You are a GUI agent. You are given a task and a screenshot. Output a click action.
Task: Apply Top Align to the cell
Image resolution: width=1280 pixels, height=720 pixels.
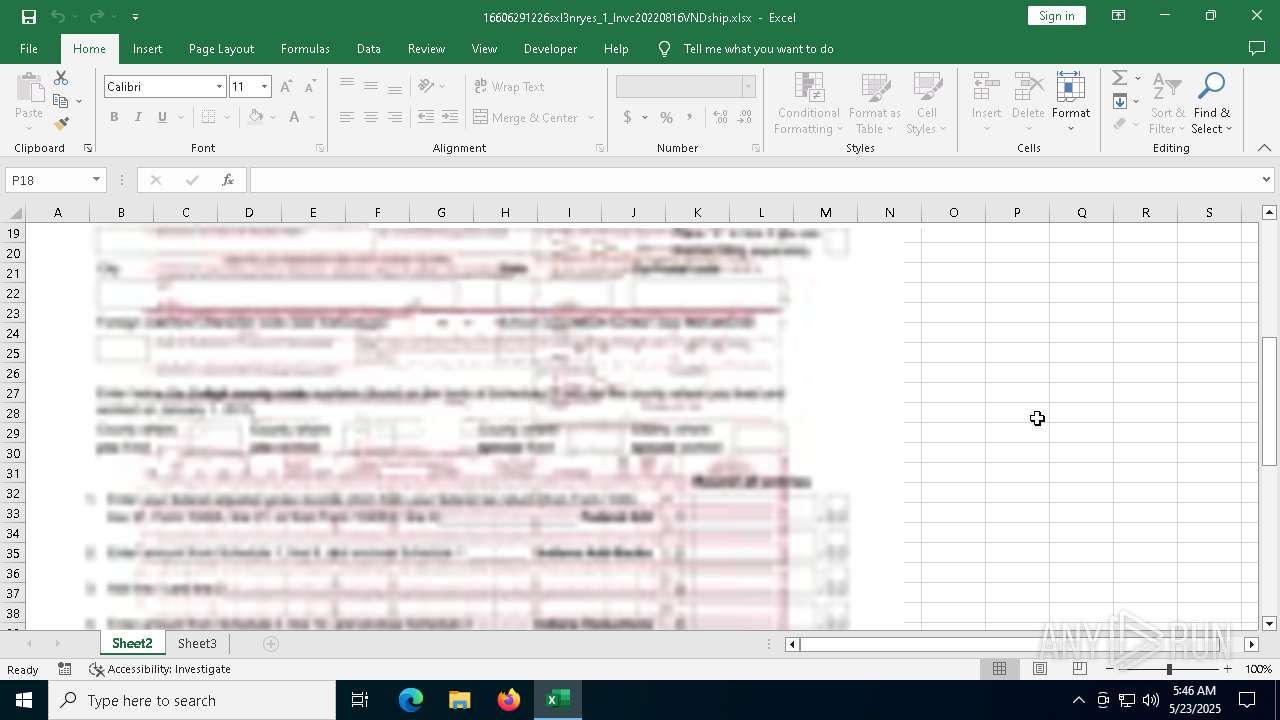pos(347,86)
